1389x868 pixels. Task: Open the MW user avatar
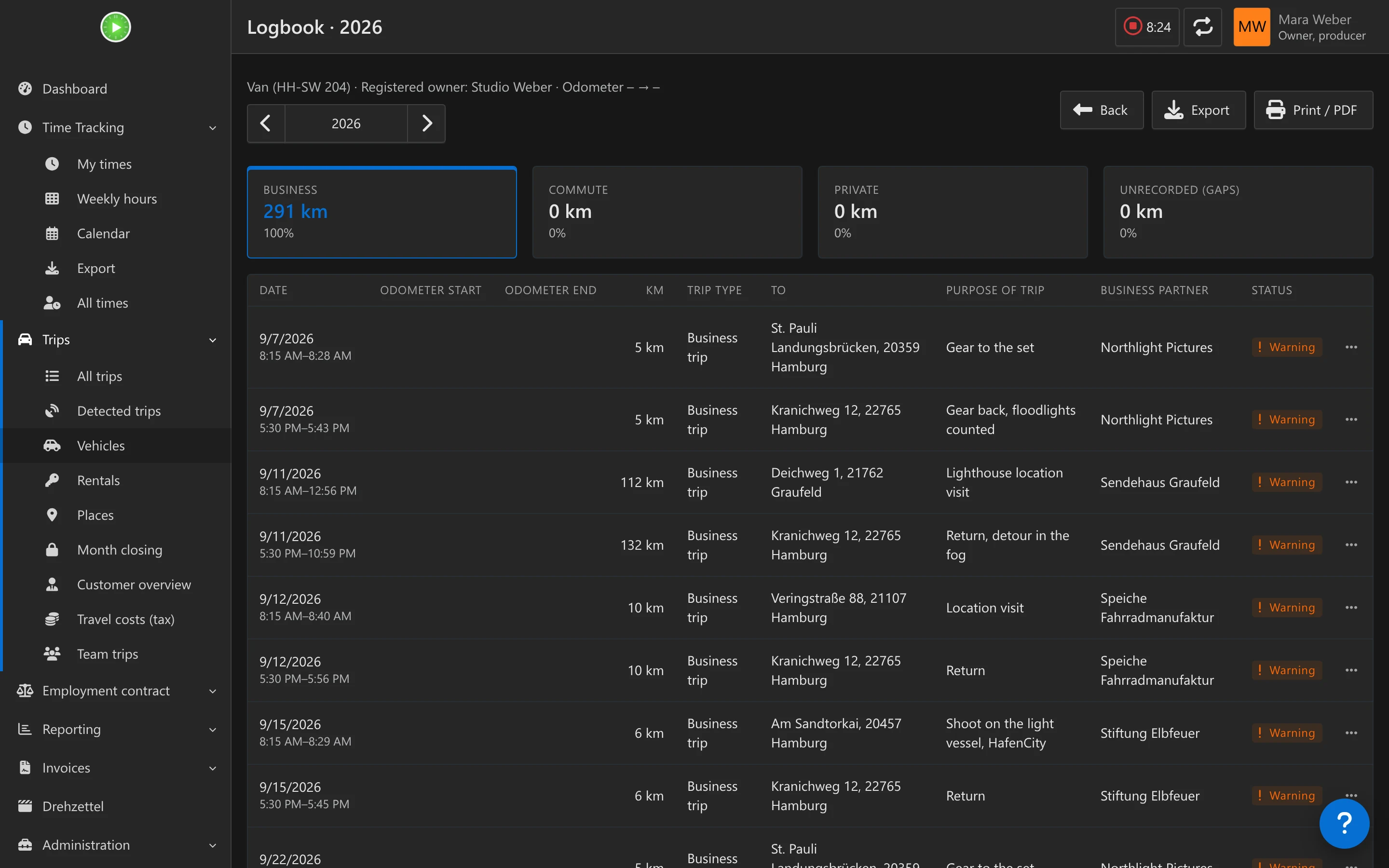pos(1251,27)
